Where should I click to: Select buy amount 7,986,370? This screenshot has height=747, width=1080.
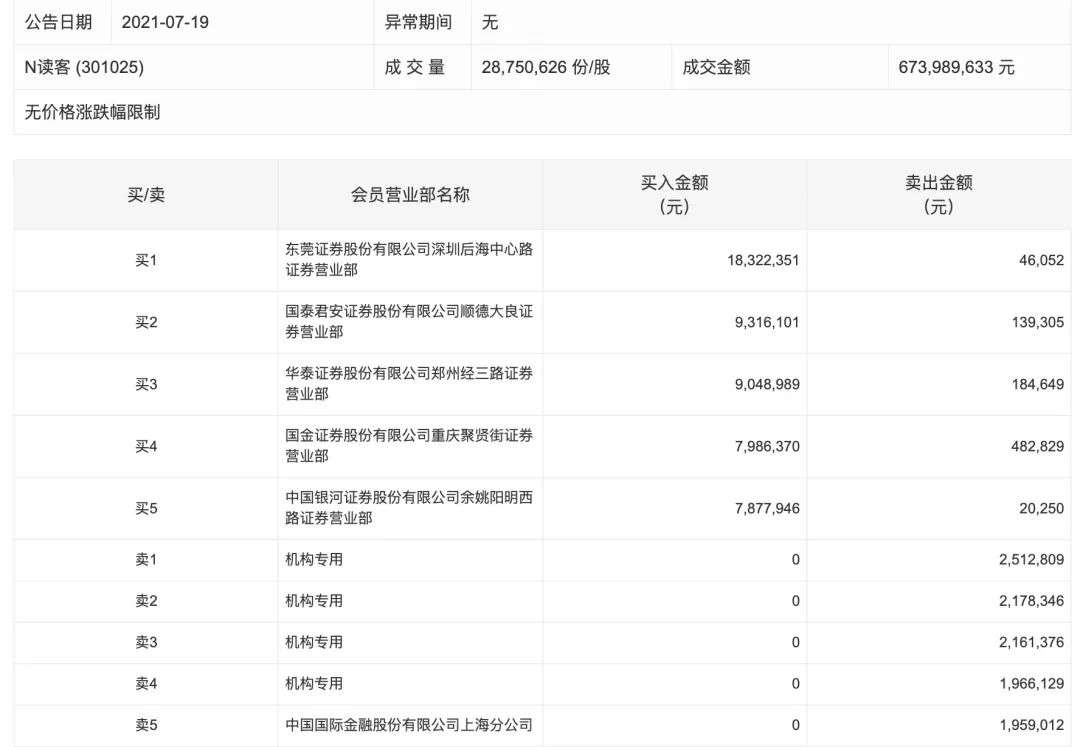pyautogui.click(x=767, y=446)
